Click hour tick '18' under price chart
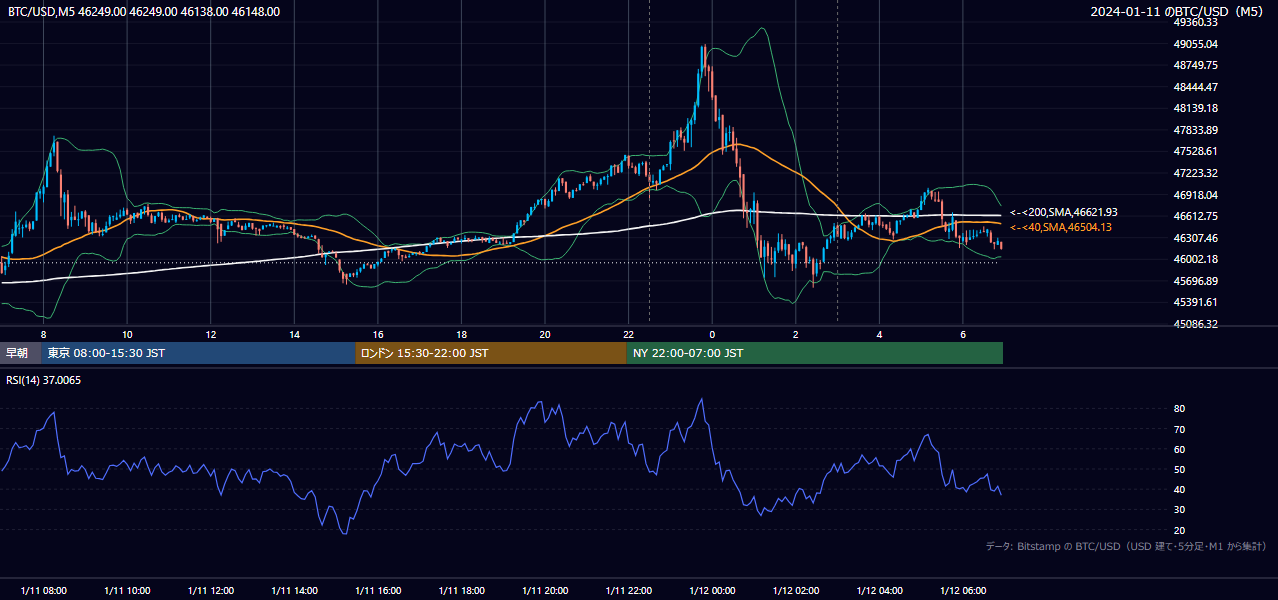Viewport: 1278px width, 600px height. (x=461, y=334)
